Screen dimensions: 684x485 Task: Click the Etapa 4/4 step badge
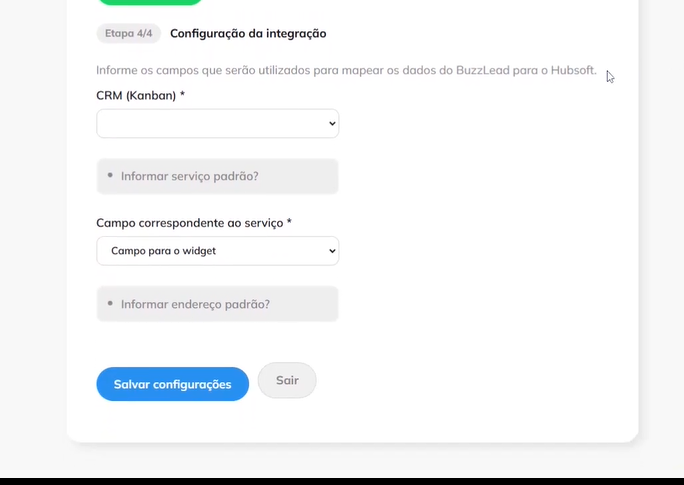click(129, 34)
